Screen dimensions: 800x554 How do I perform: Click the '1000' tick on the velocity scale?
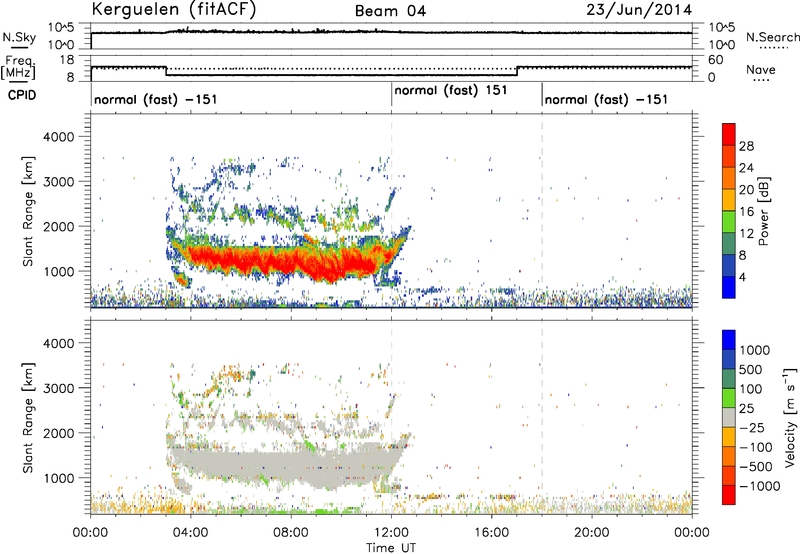tap(754, 350)
